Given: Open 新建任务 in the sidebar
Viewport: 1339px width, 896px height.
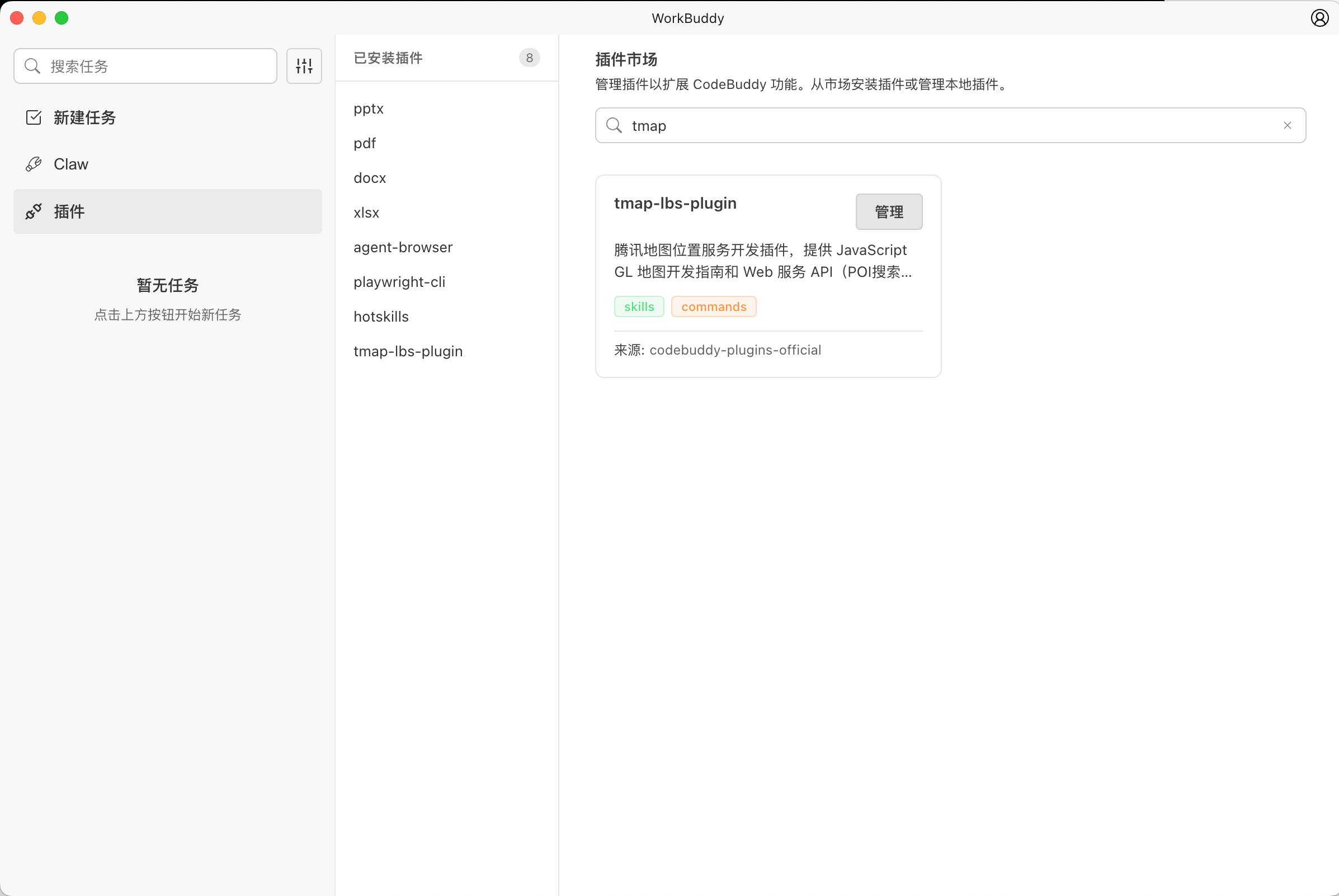Looking at the screenshot, I should [84, 117].
